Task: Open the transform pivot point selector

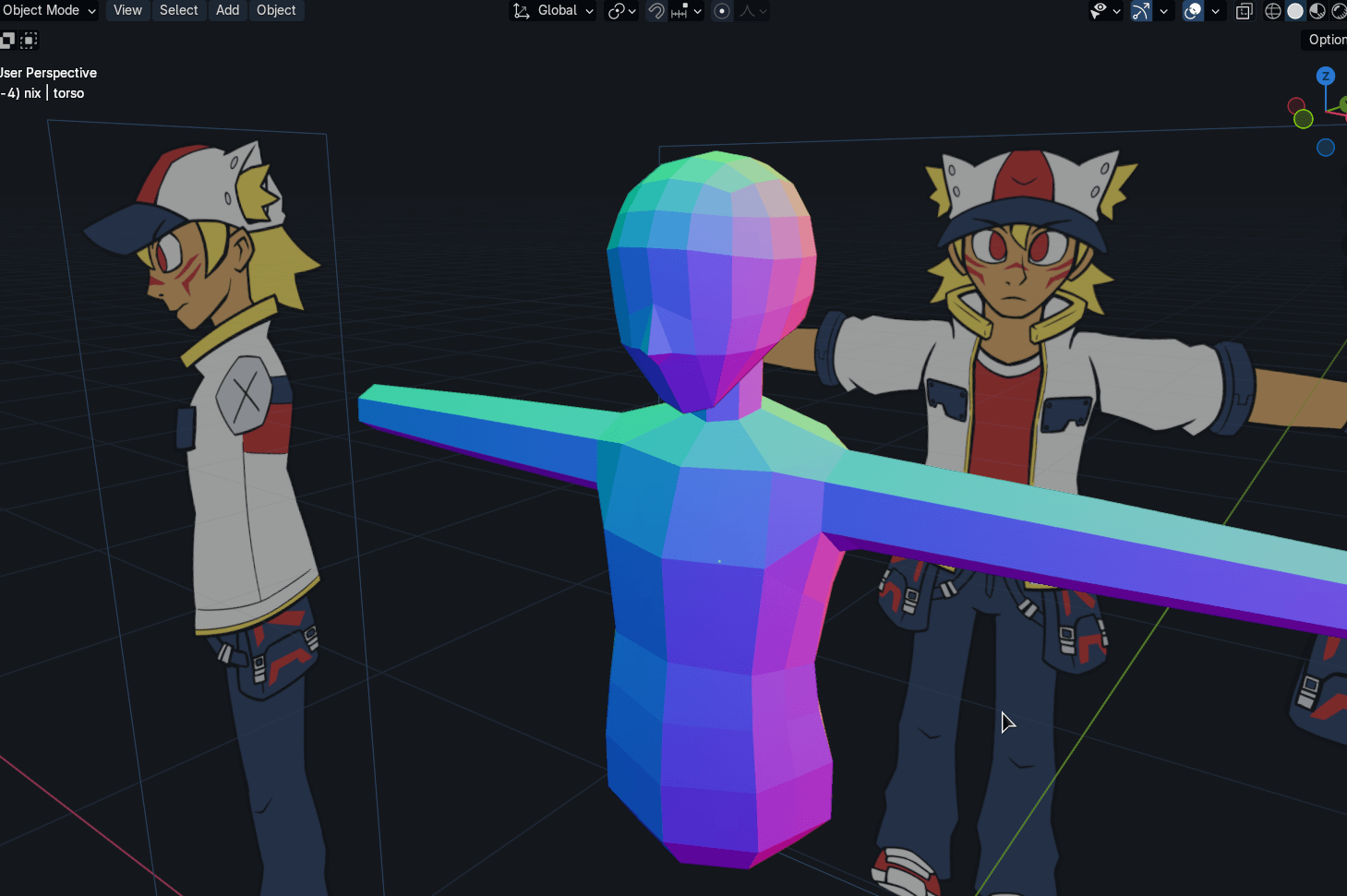Action: coord(621,11)
